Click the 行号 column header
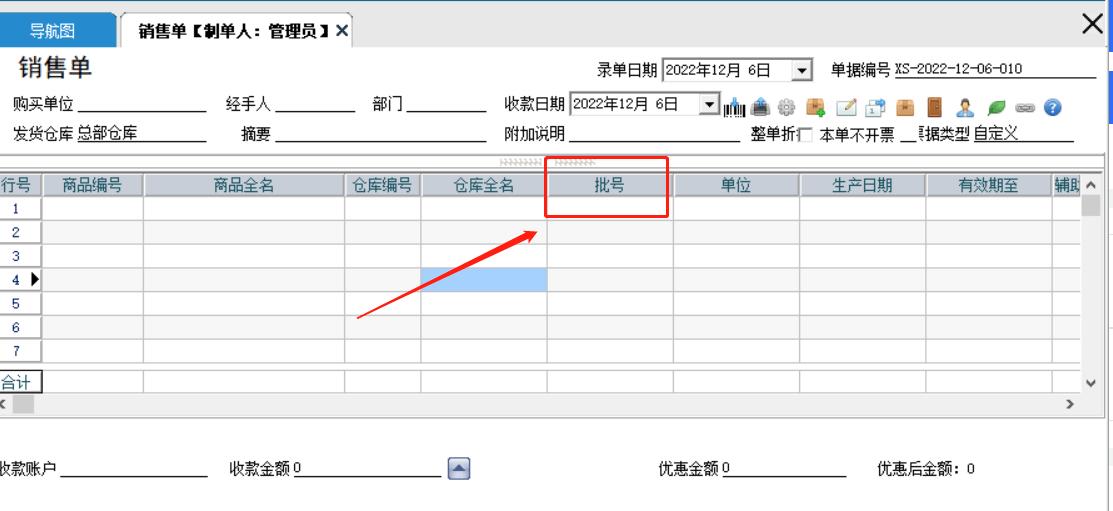Screen dimensions: 1113x511 [21, 185]
